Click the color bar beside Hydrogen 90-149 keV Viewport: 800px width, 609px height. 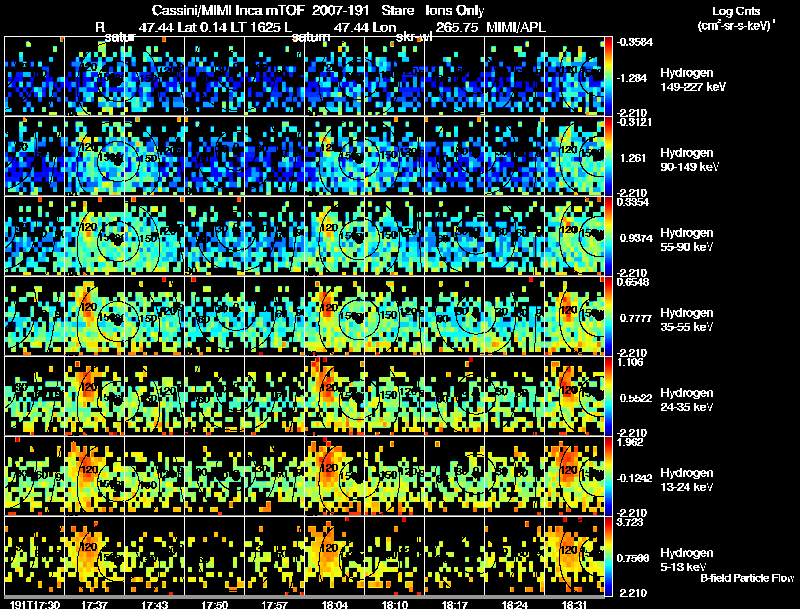[x=608, y=156]
